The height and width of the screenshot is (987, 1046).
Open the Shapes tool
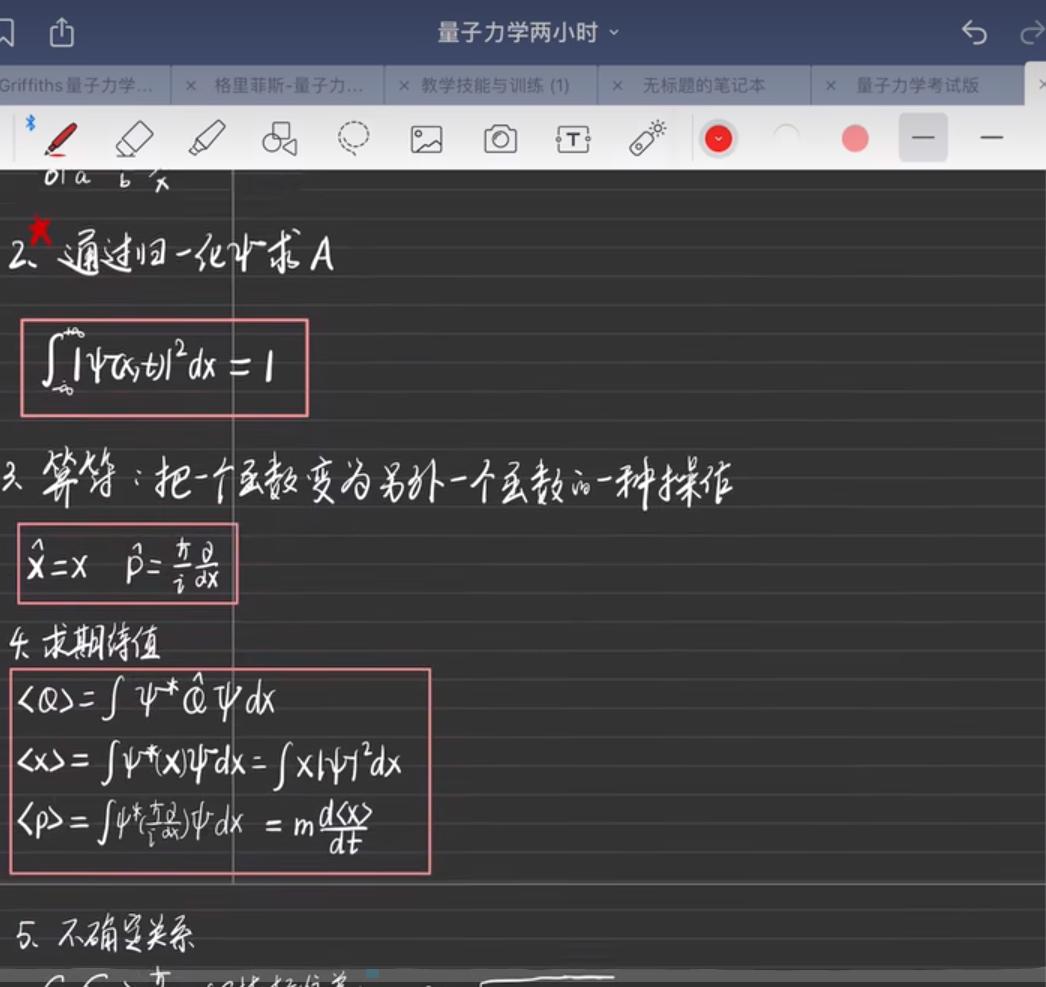coord(281,139)
